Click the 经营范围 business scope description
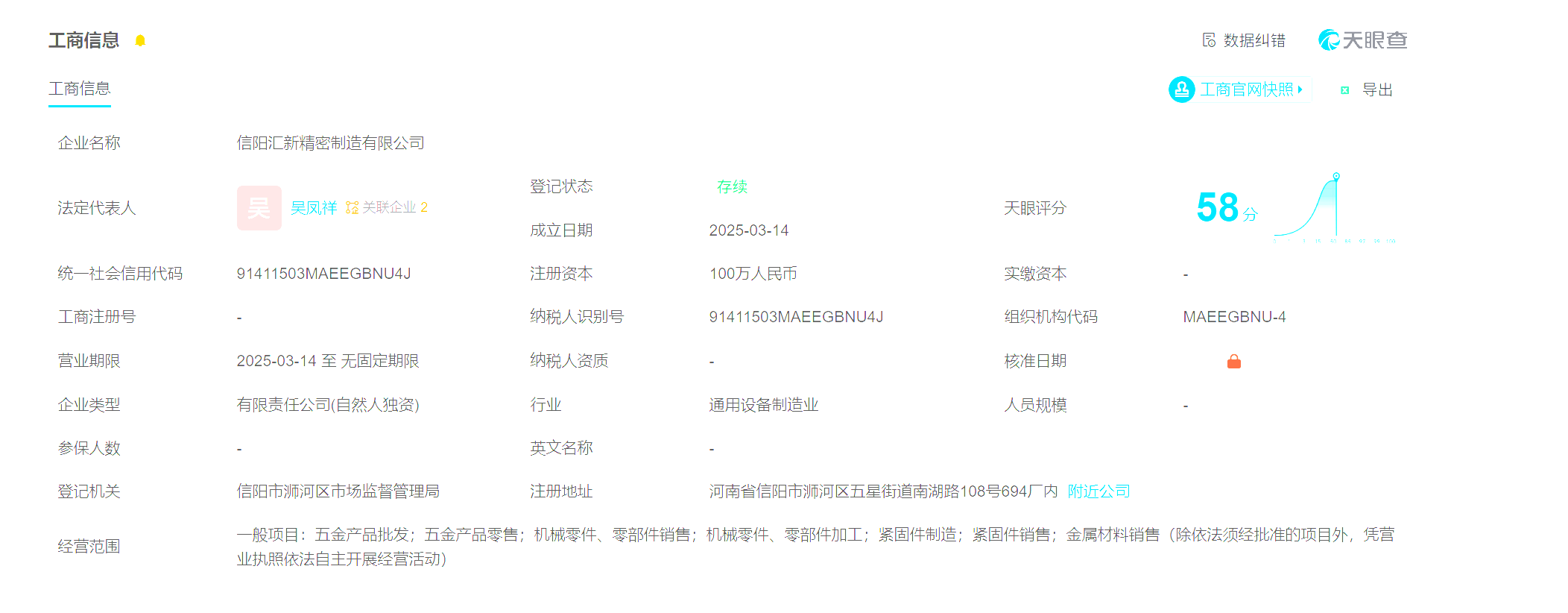Viewport: 1568px width, 613px height. point(816,547)
